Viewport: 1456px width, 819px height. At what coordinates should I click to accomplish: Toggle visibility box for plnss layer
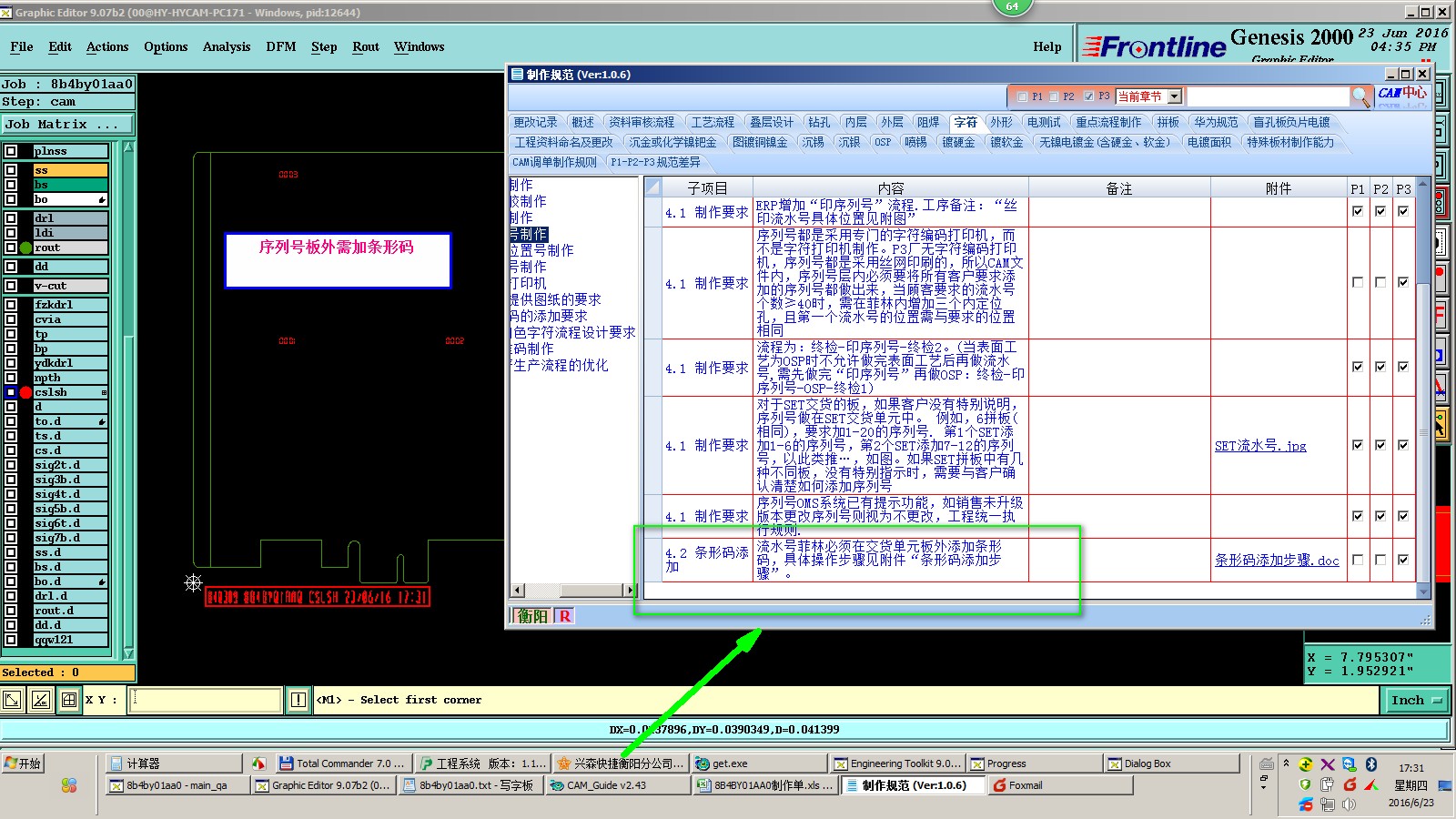11,151
